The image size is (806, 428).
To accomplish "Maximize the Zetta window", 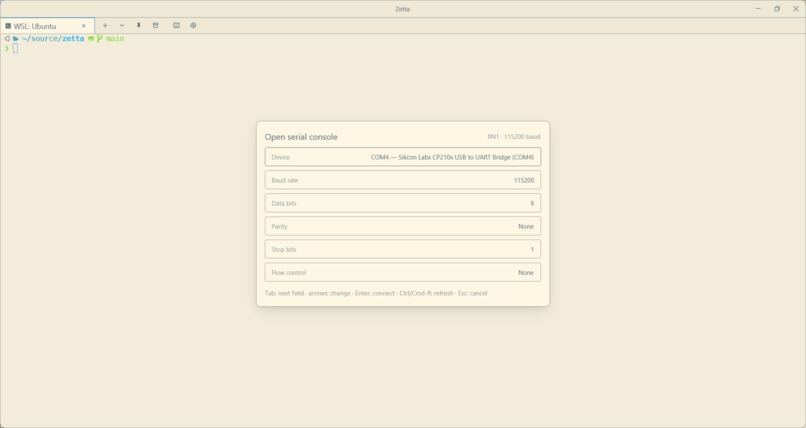I will 777,9.
